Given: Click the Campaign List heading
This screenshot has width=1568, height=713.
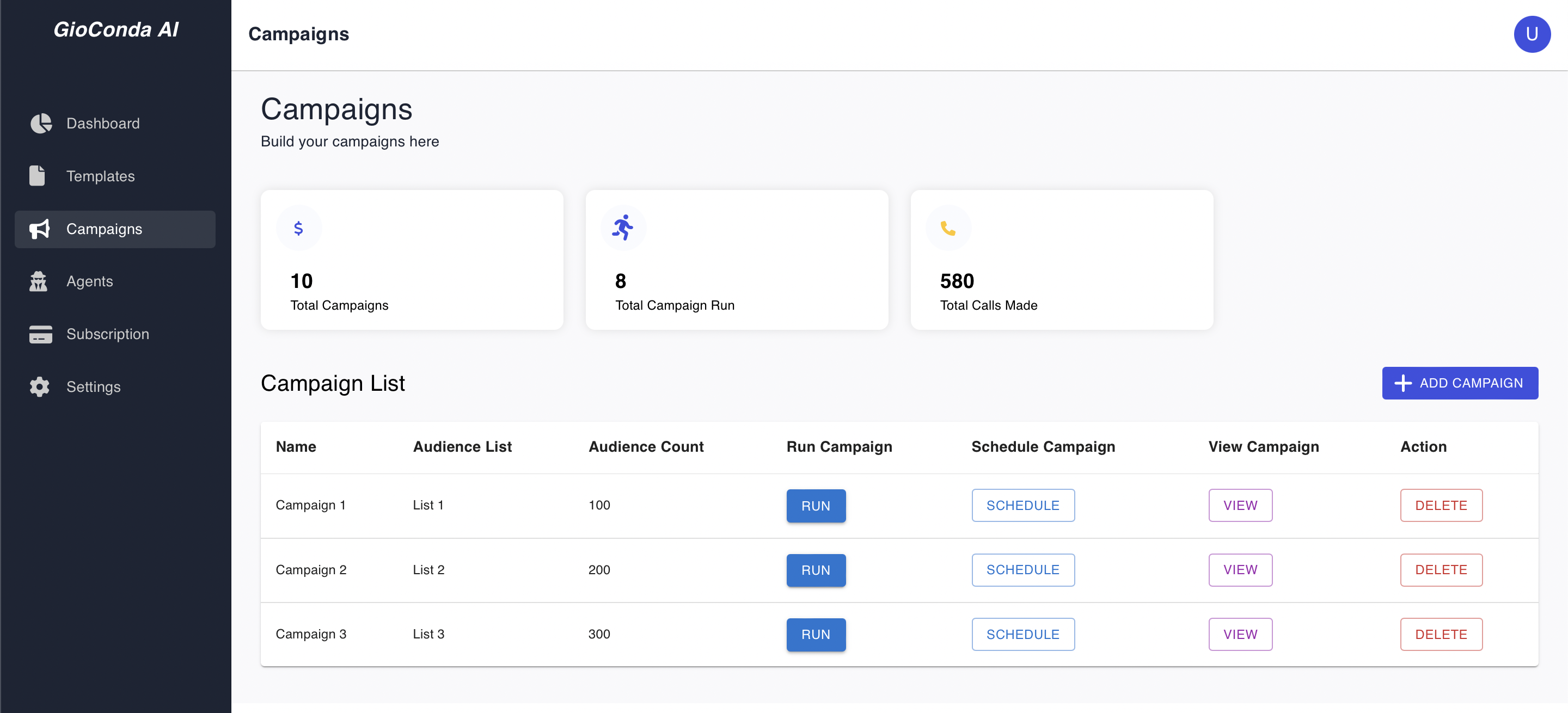Looking at the screenshot, I should (332, 383).
